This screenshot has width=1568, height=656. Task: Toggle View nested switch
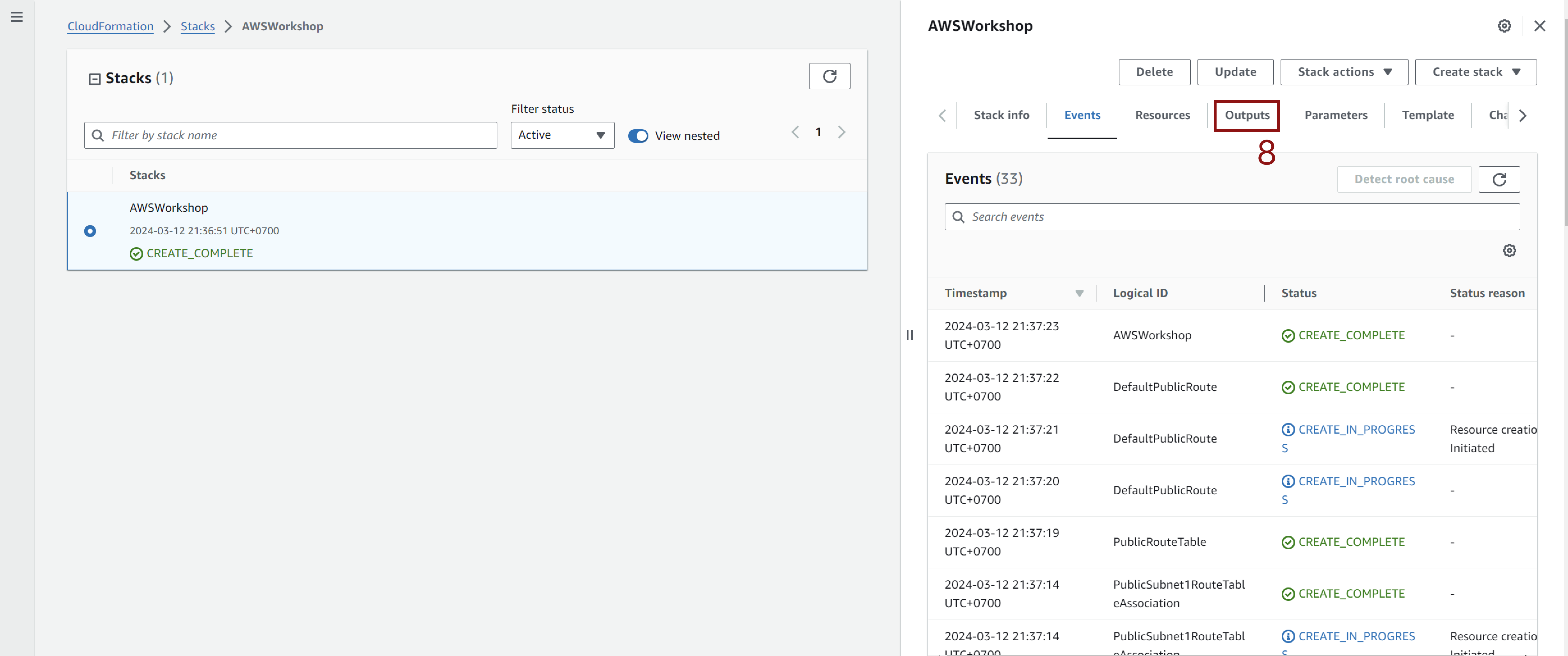click(x=638, y=136)
